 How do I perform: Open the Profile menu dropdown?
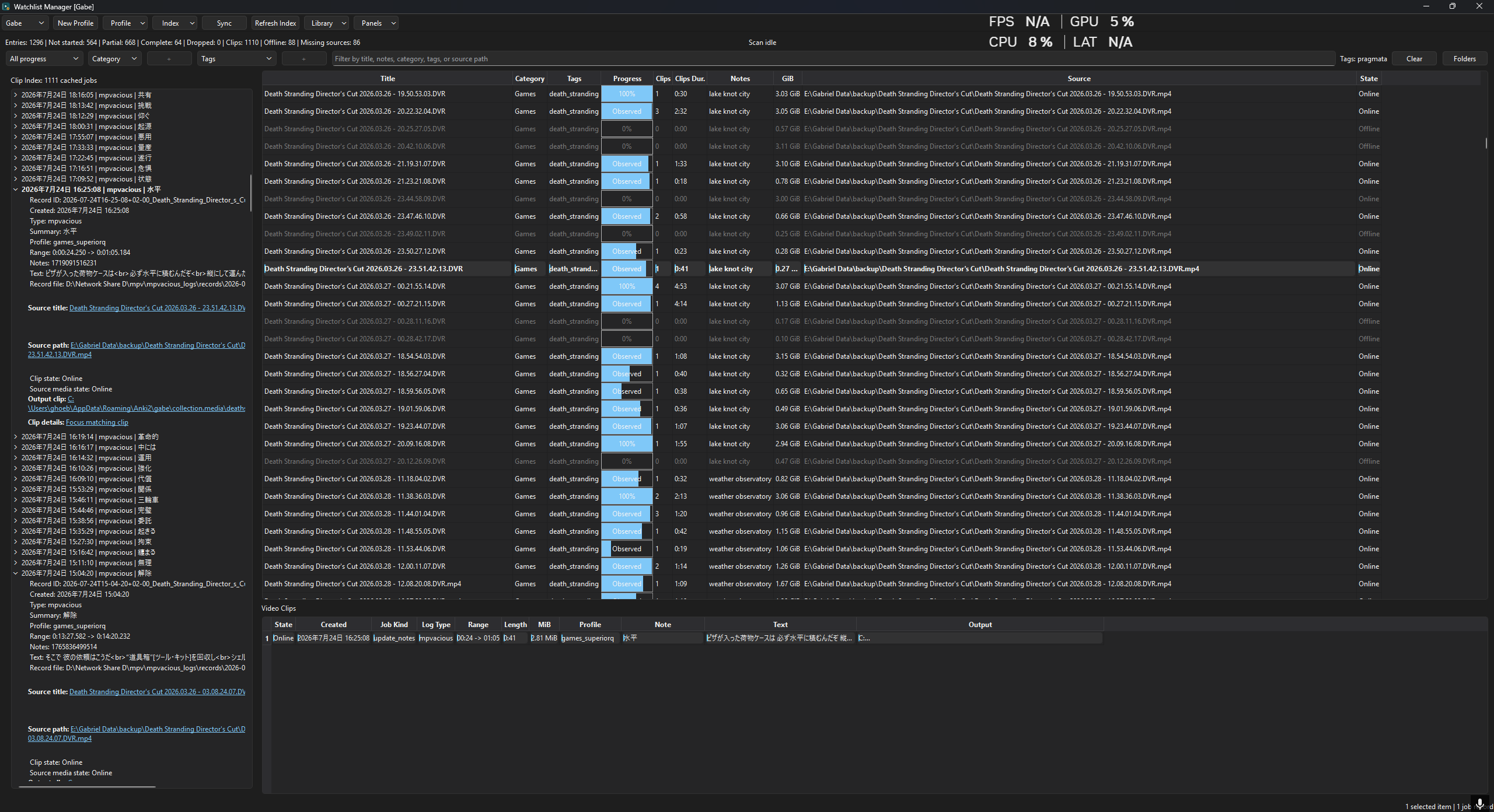tap(125, 23)
